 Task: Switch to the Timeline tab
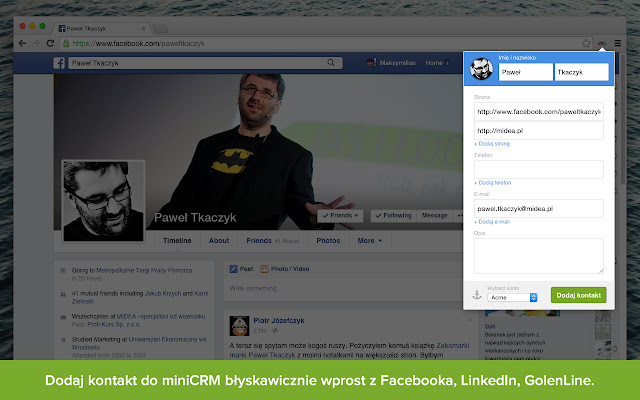177,241
